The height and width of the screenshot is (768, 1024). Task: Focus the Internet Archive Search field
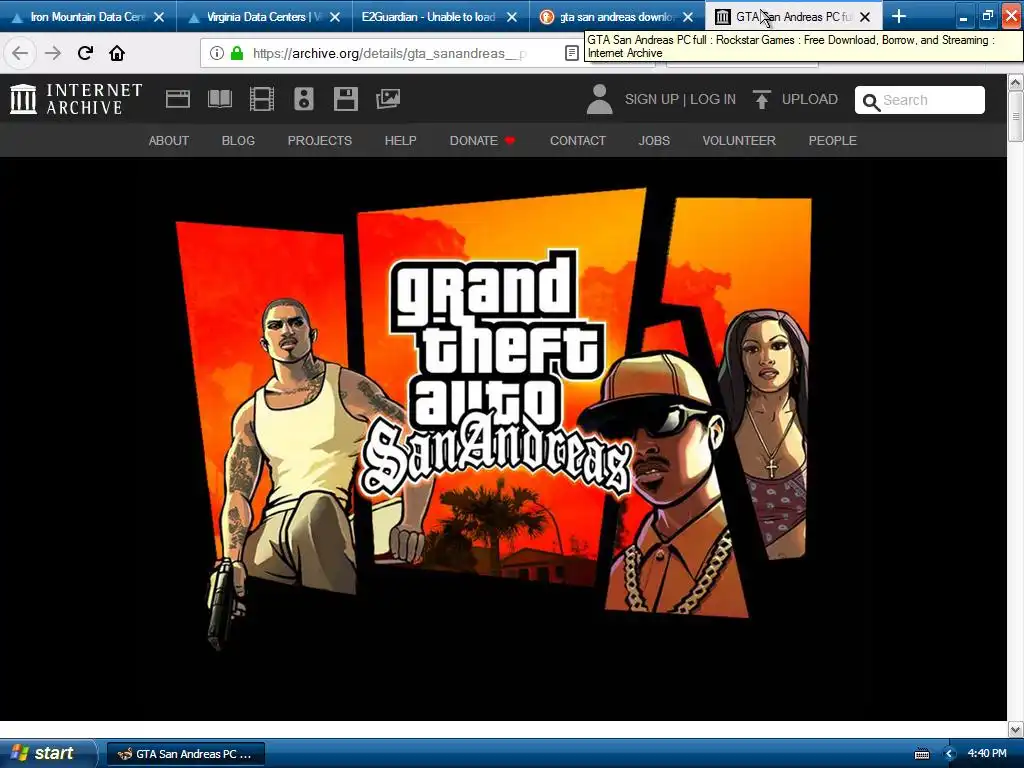(920, 100)
